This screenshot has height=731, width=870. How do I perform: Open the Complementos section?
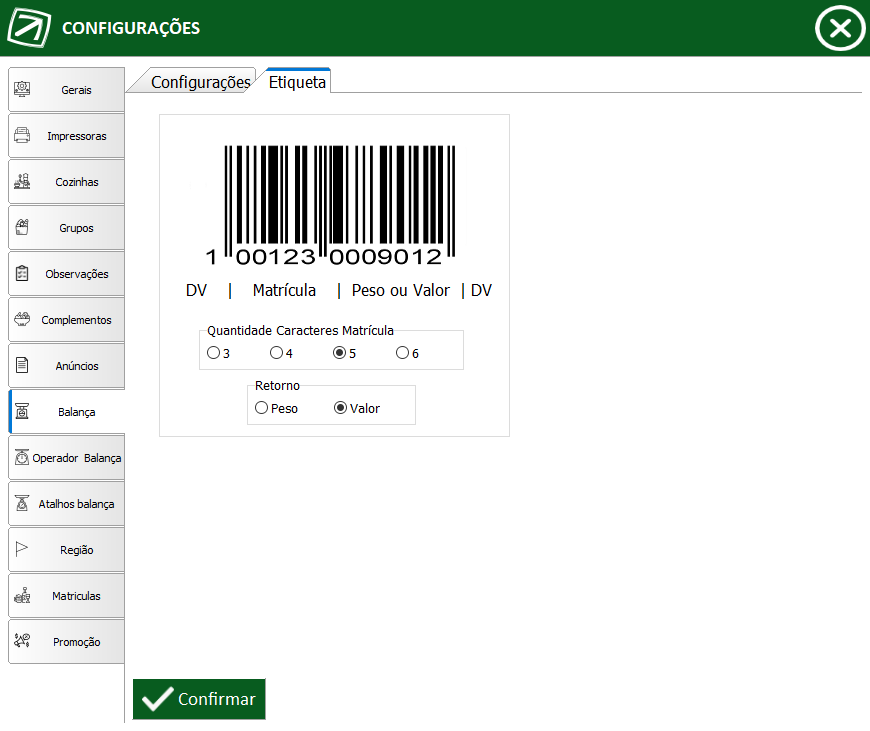(x=67, y=320)
